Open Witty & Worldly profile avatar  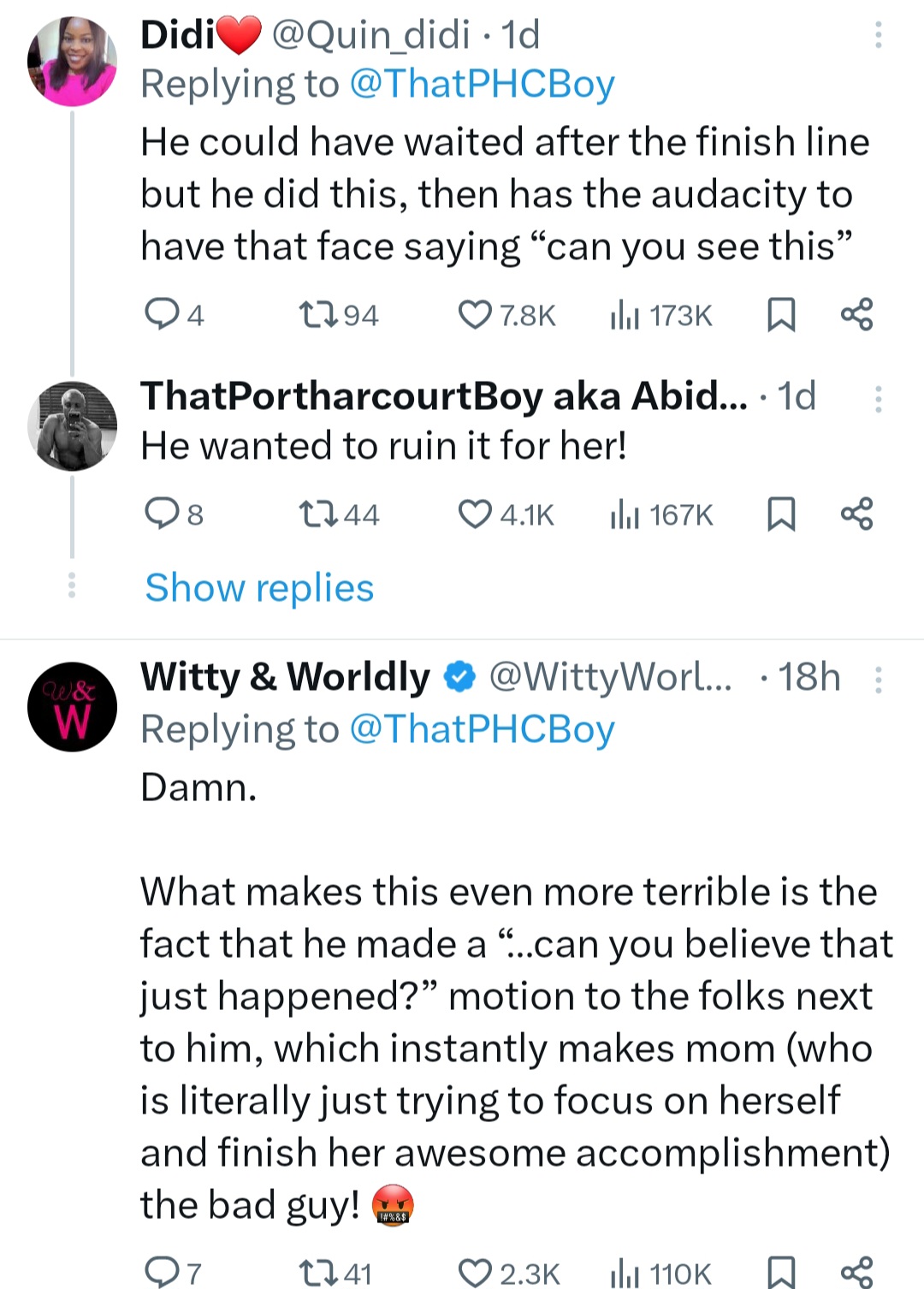tap(73, 707)
